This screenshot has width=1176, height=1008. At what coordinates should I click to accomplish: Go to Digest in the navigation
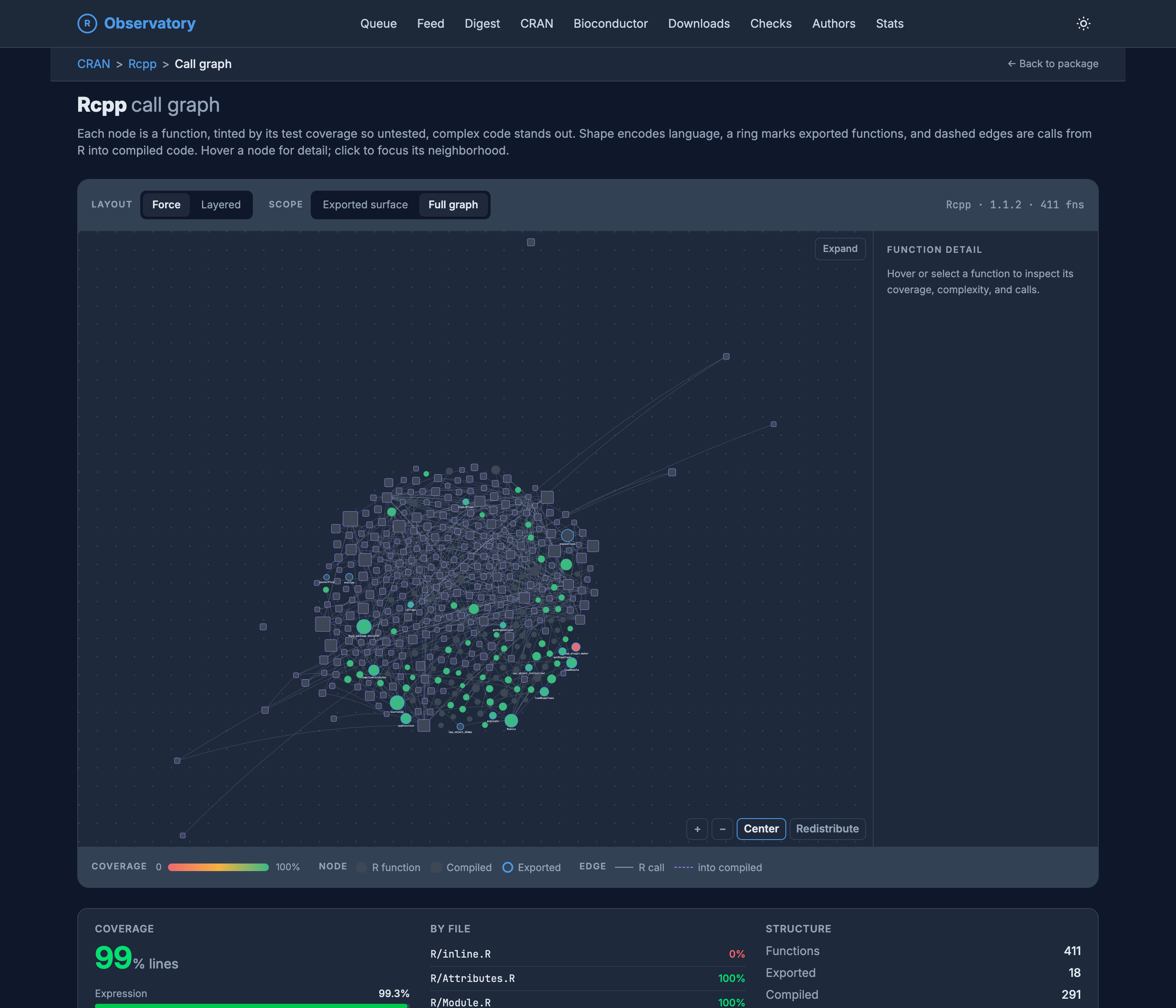(482, 23)
